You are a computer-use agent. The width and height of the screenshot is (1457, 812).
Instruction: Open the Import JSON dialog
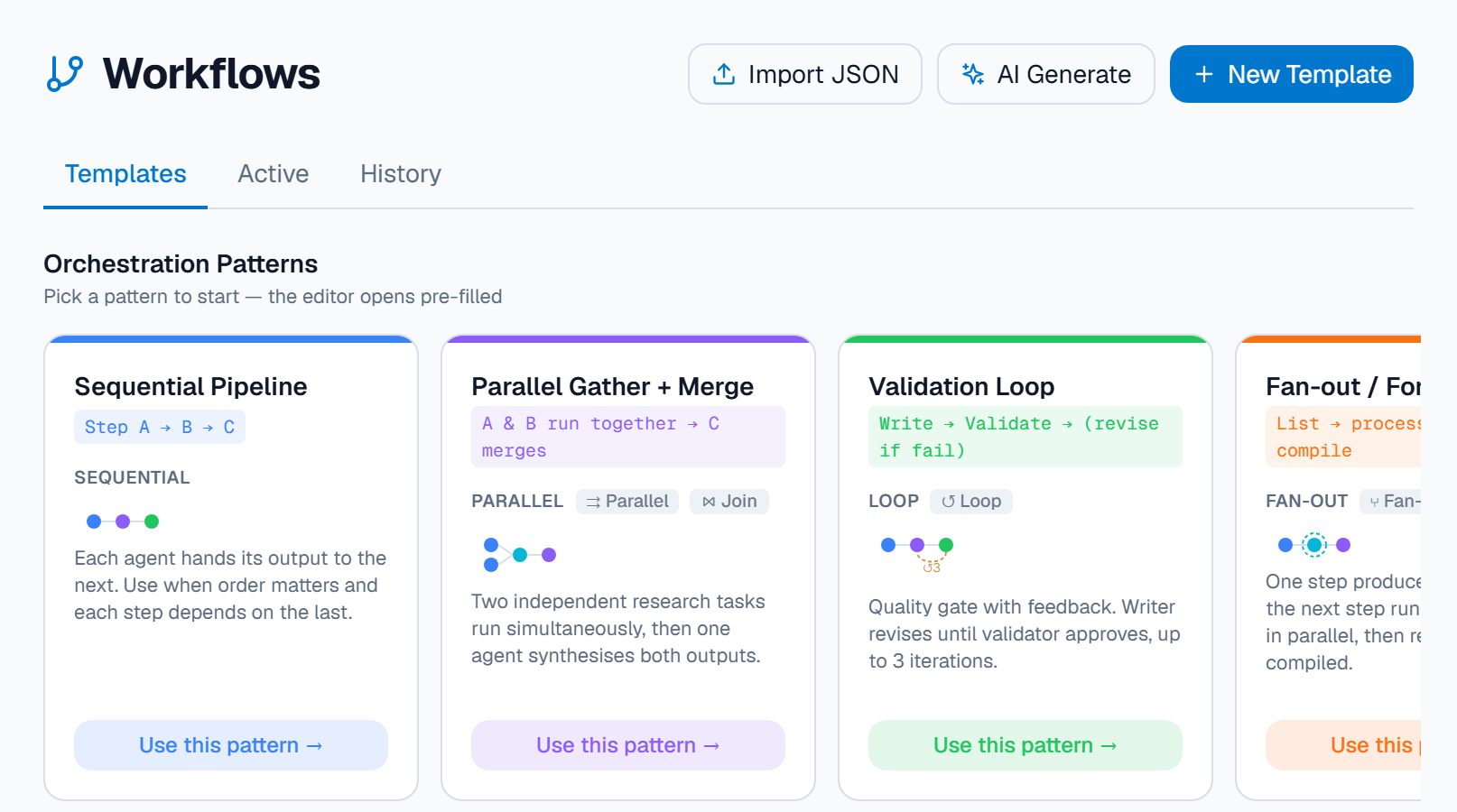click(x=805, y=74)
